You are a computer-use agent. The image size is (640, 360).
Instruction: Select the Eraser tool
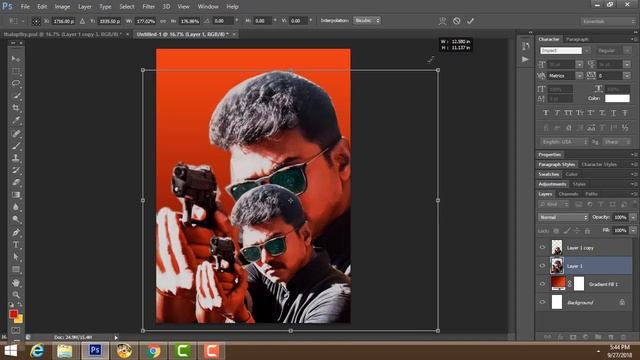click(16, 182)
